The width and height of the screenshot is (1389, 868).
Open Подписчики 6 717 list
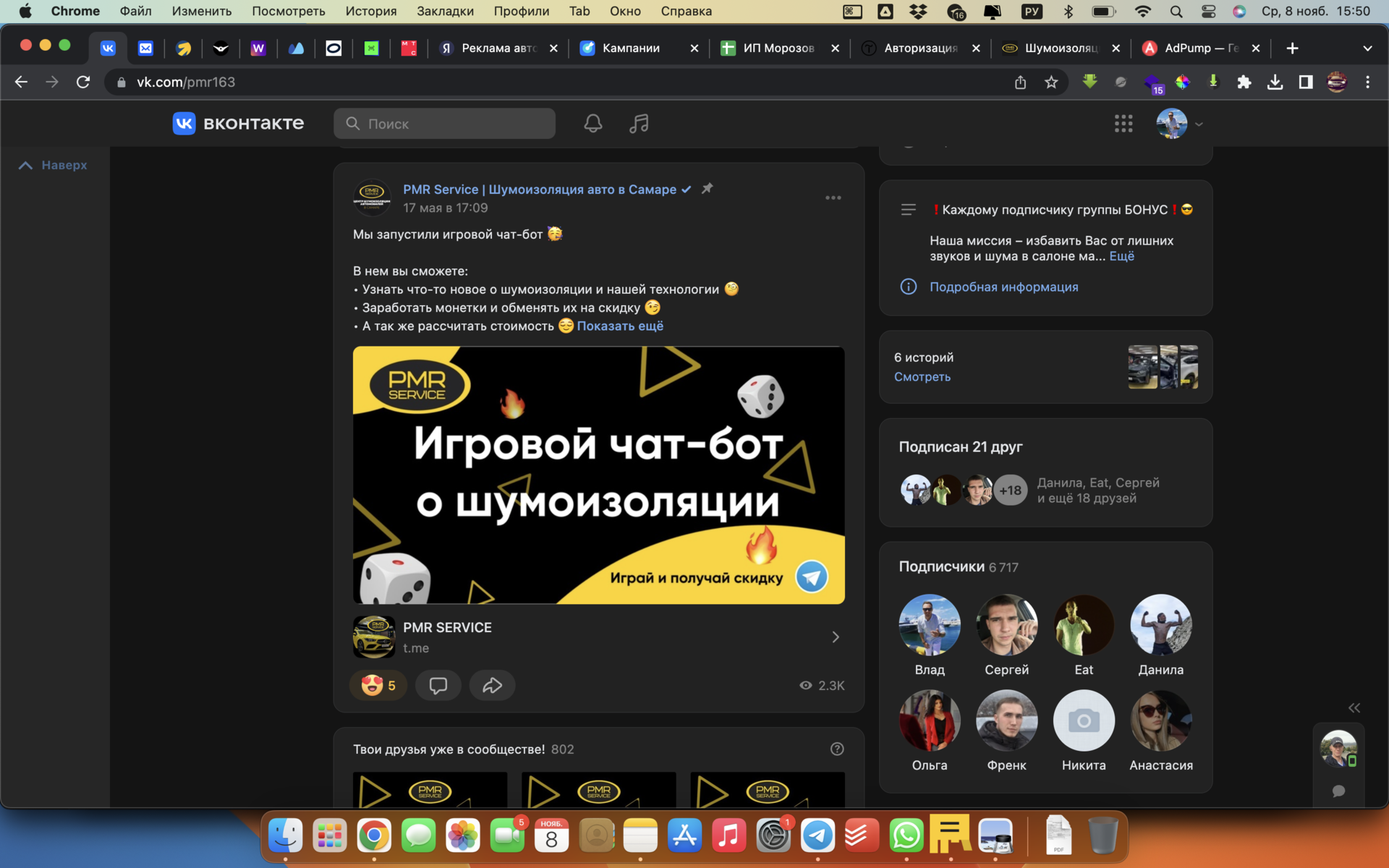click(x=958, y=567)
